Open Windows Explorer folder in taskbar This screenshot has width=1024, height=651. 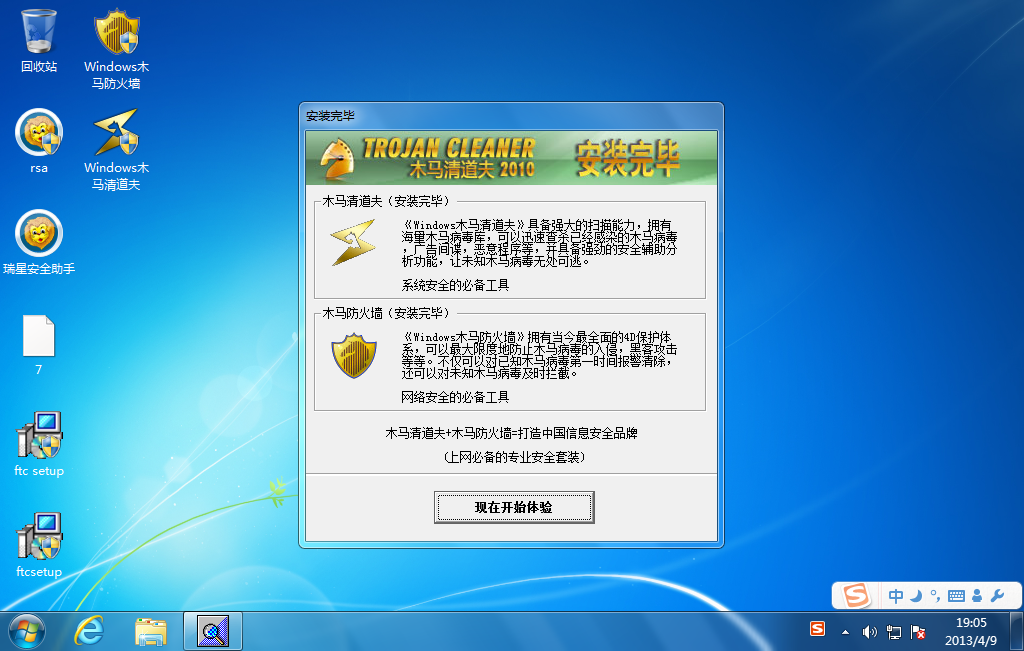(x=151, y=631)
